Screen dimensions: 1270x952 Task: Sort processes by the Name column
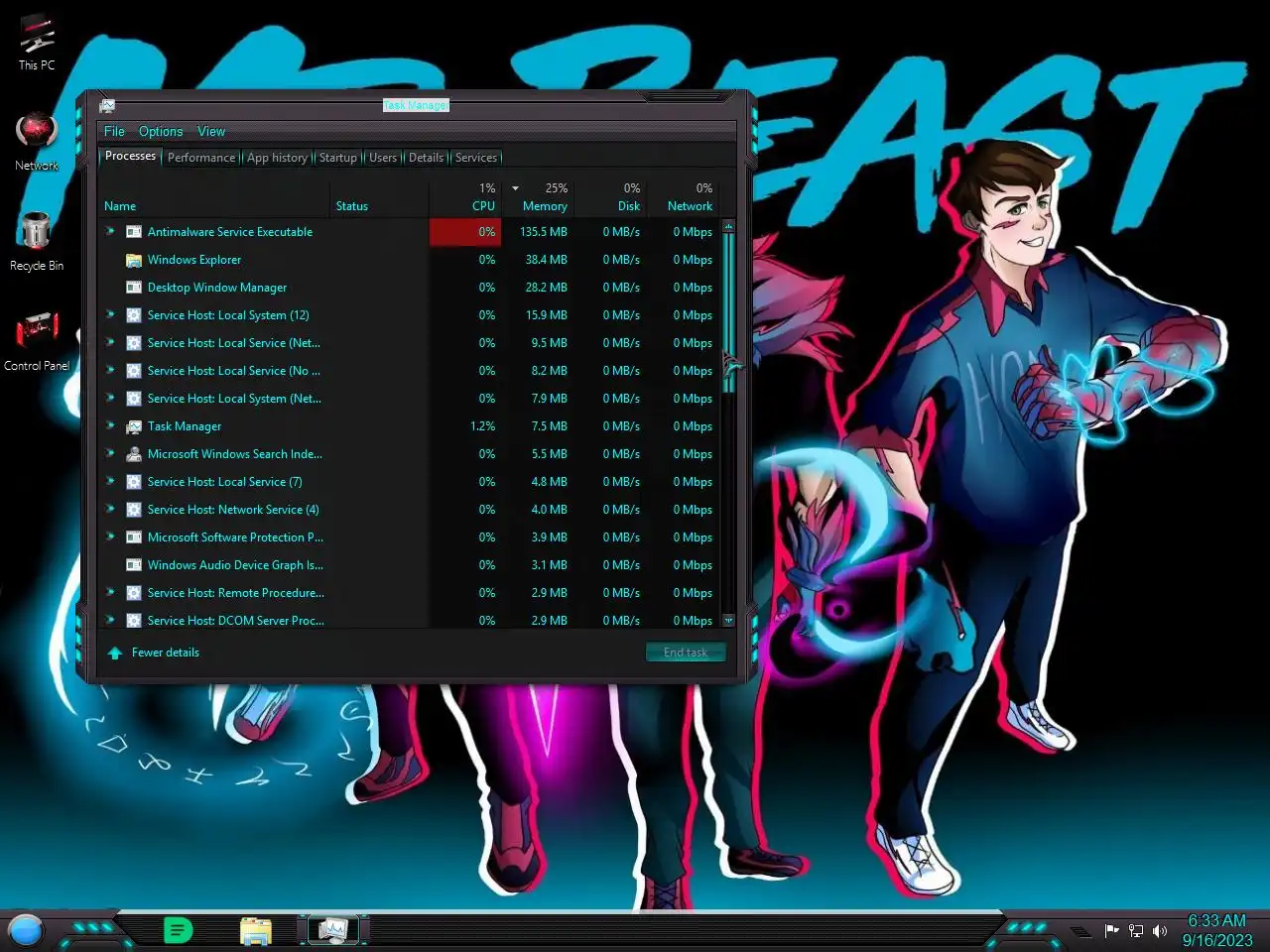click(214, 198)
